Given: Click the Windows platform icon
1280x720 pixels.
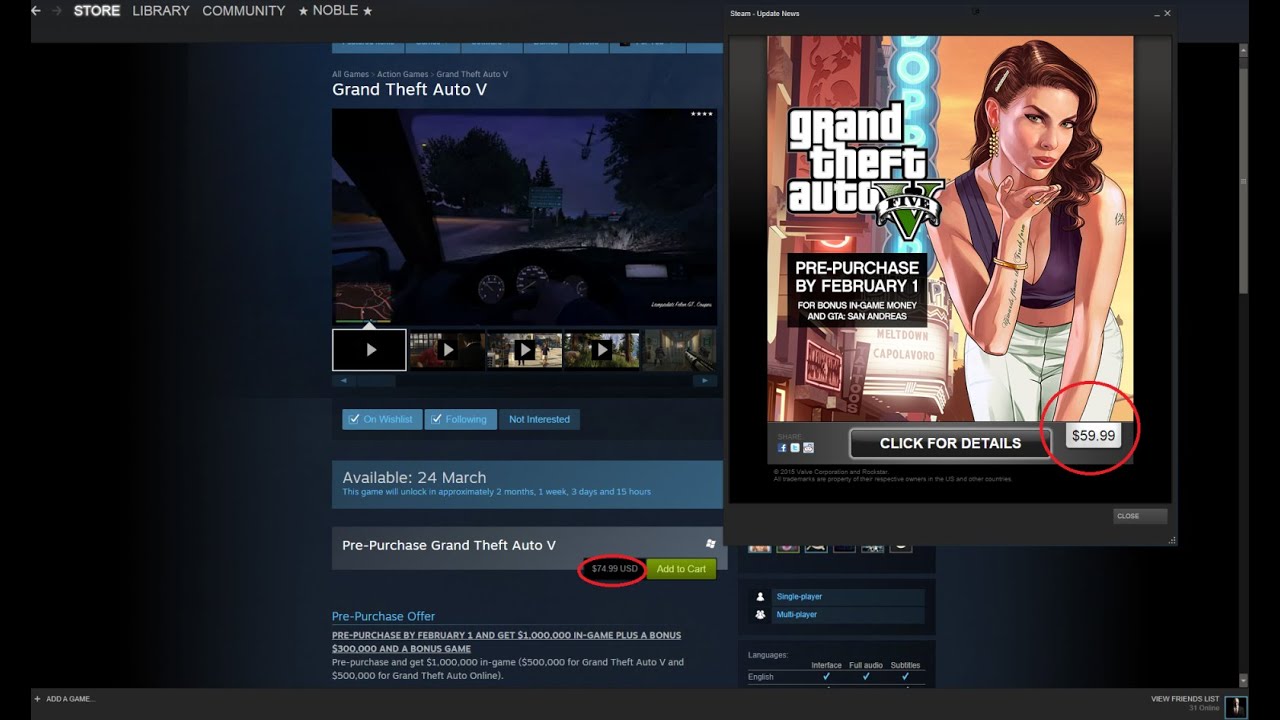Looking at the screenshot, I should (710, 544).
